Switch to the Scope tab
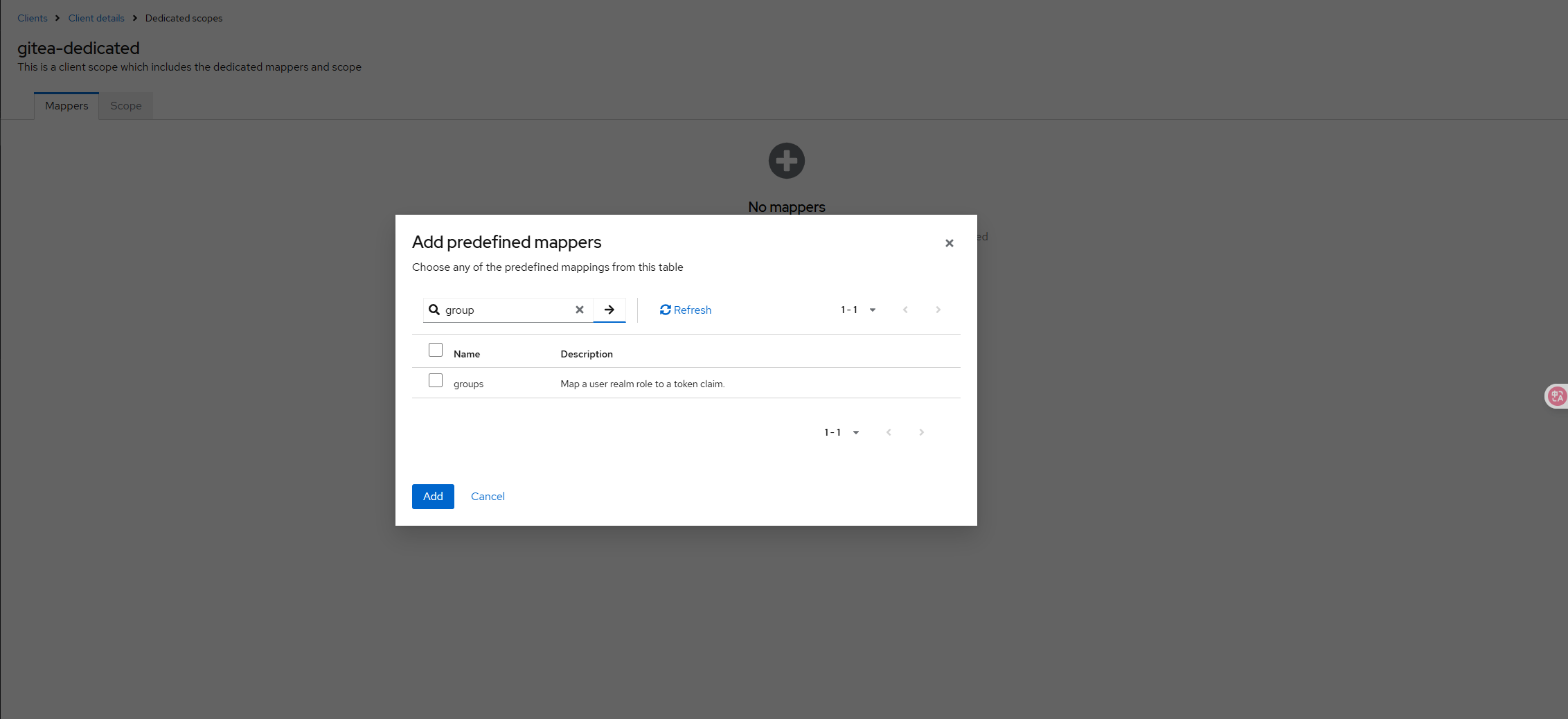1568x719 pixels. point(125,106)
